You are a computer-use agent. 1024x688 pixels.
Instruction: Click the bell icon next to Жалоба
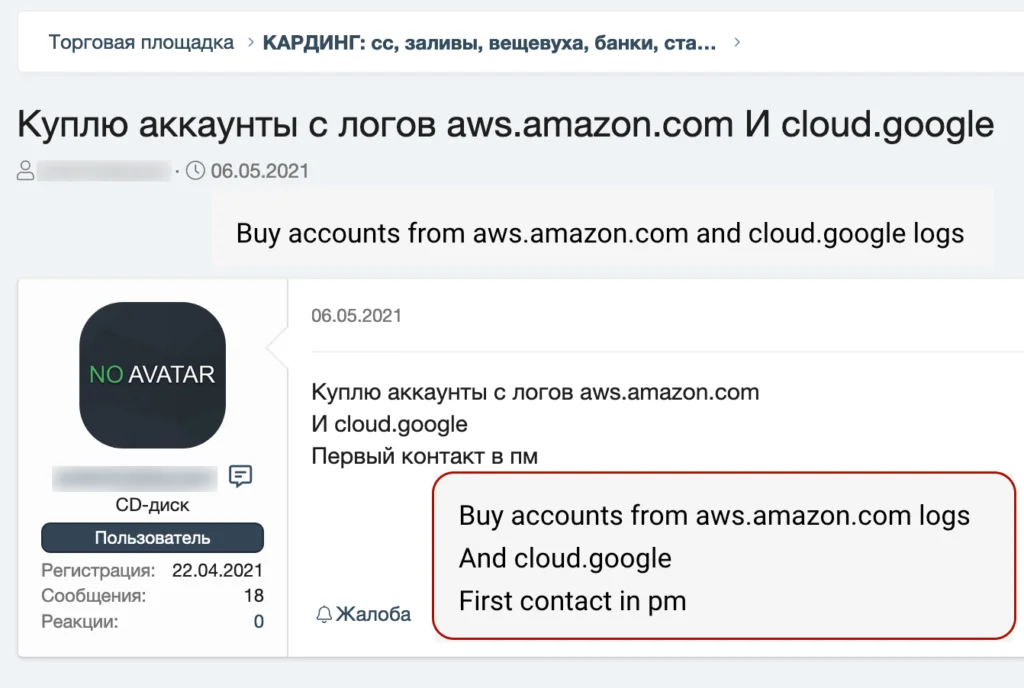[x=325, y=613]
